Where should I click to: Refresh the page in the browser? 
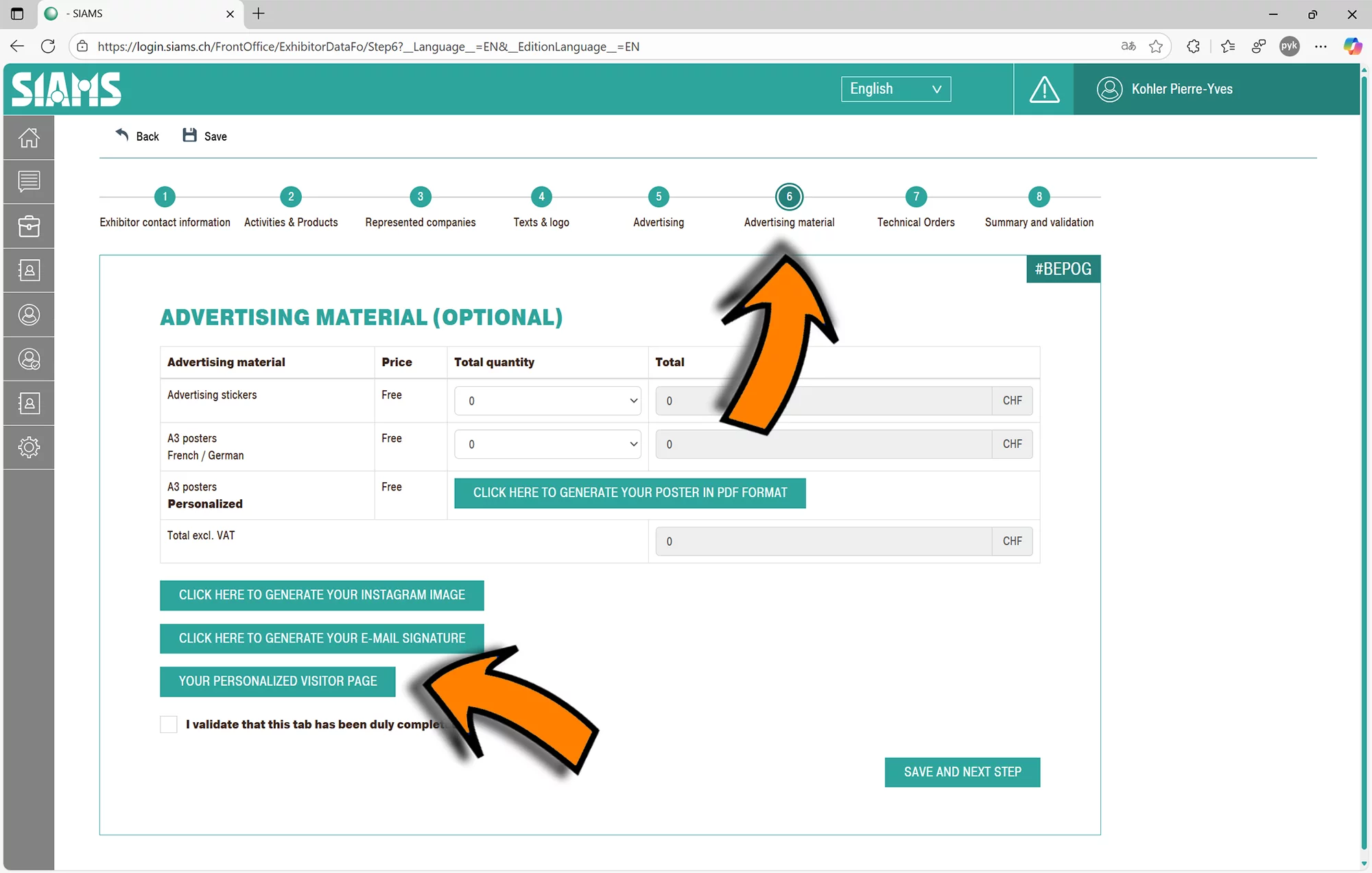(x=48, y=47)
